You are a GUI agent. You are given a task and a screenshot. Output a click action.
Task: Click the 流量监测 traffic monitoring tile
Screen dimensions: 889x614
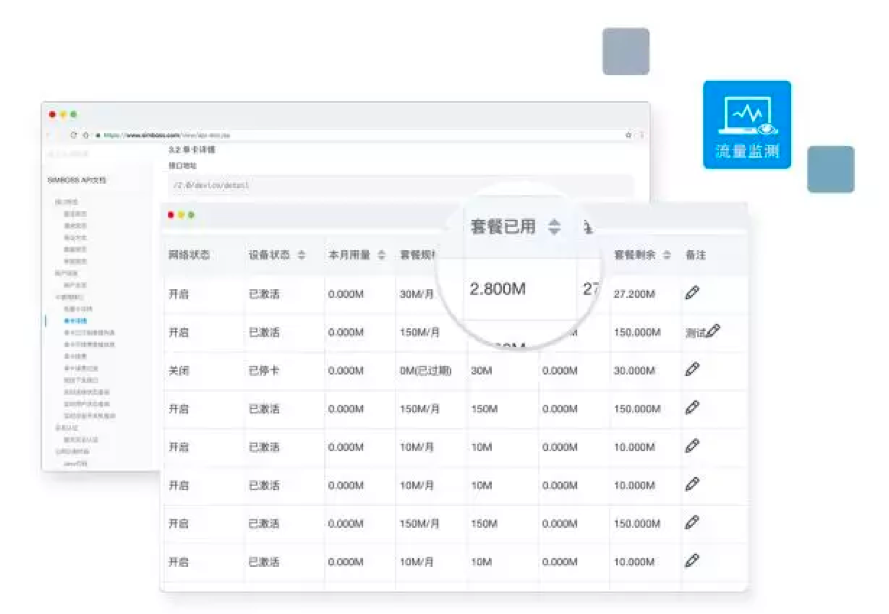747,125
